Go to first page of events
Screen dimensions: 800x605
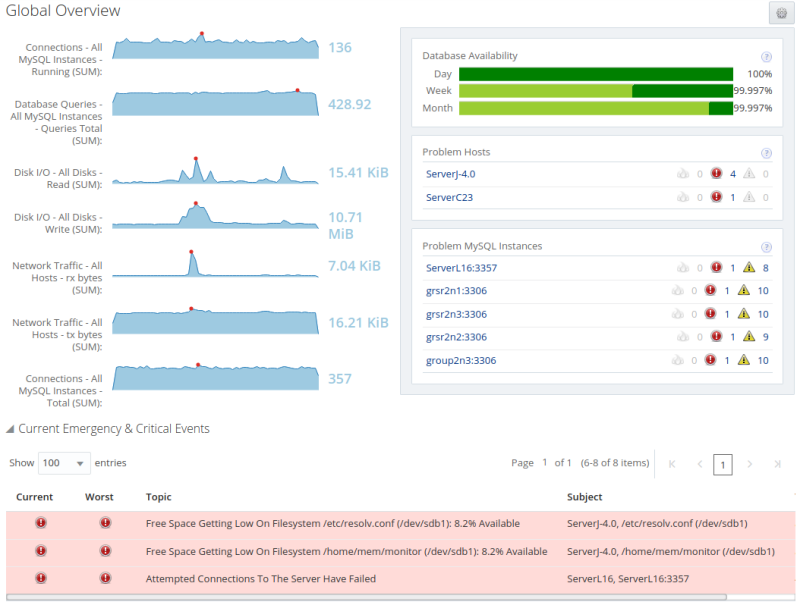pyautogui.click(x=672, y=464)
